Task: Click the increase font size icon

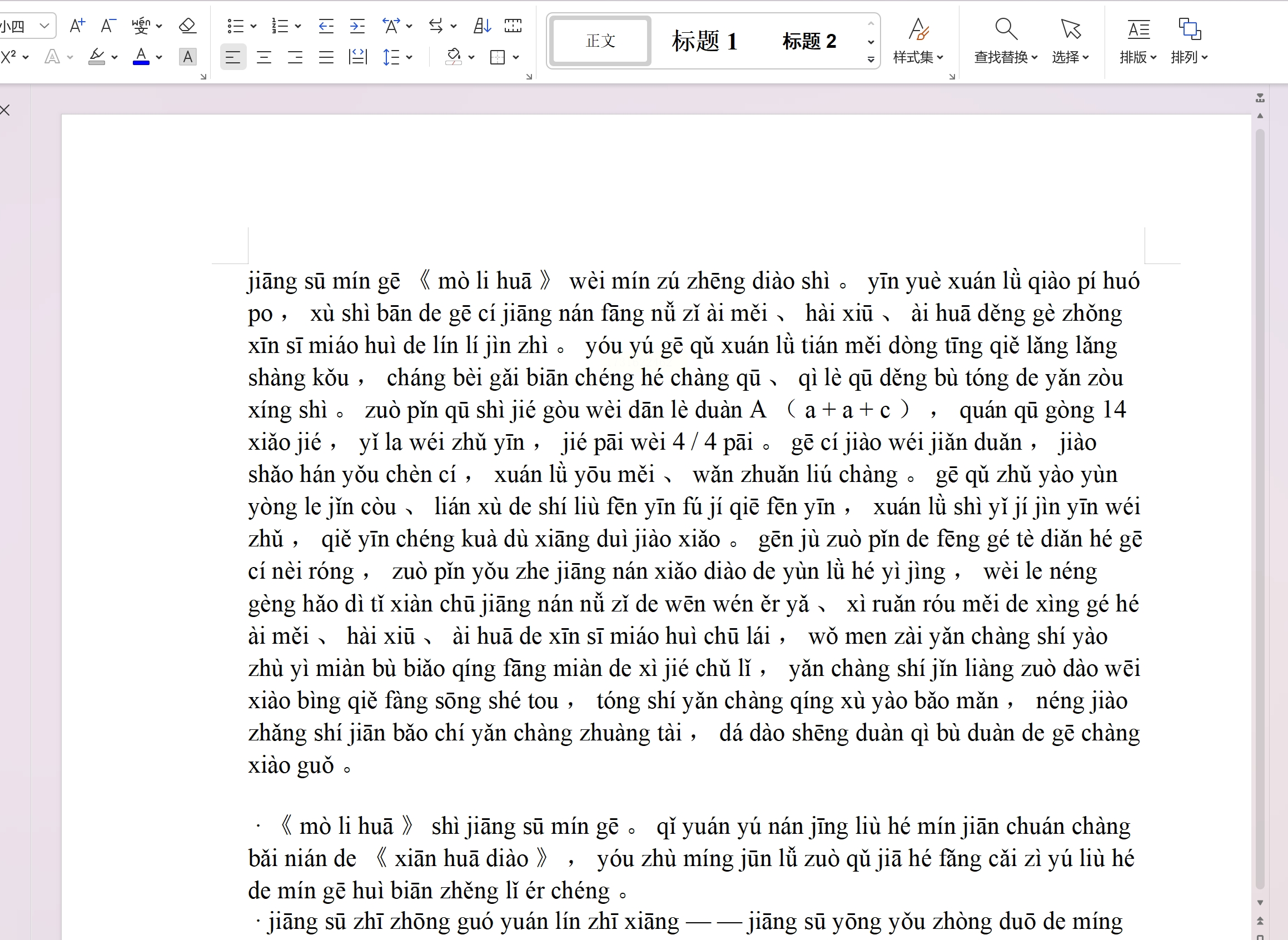Action: [x=77, y=26]
